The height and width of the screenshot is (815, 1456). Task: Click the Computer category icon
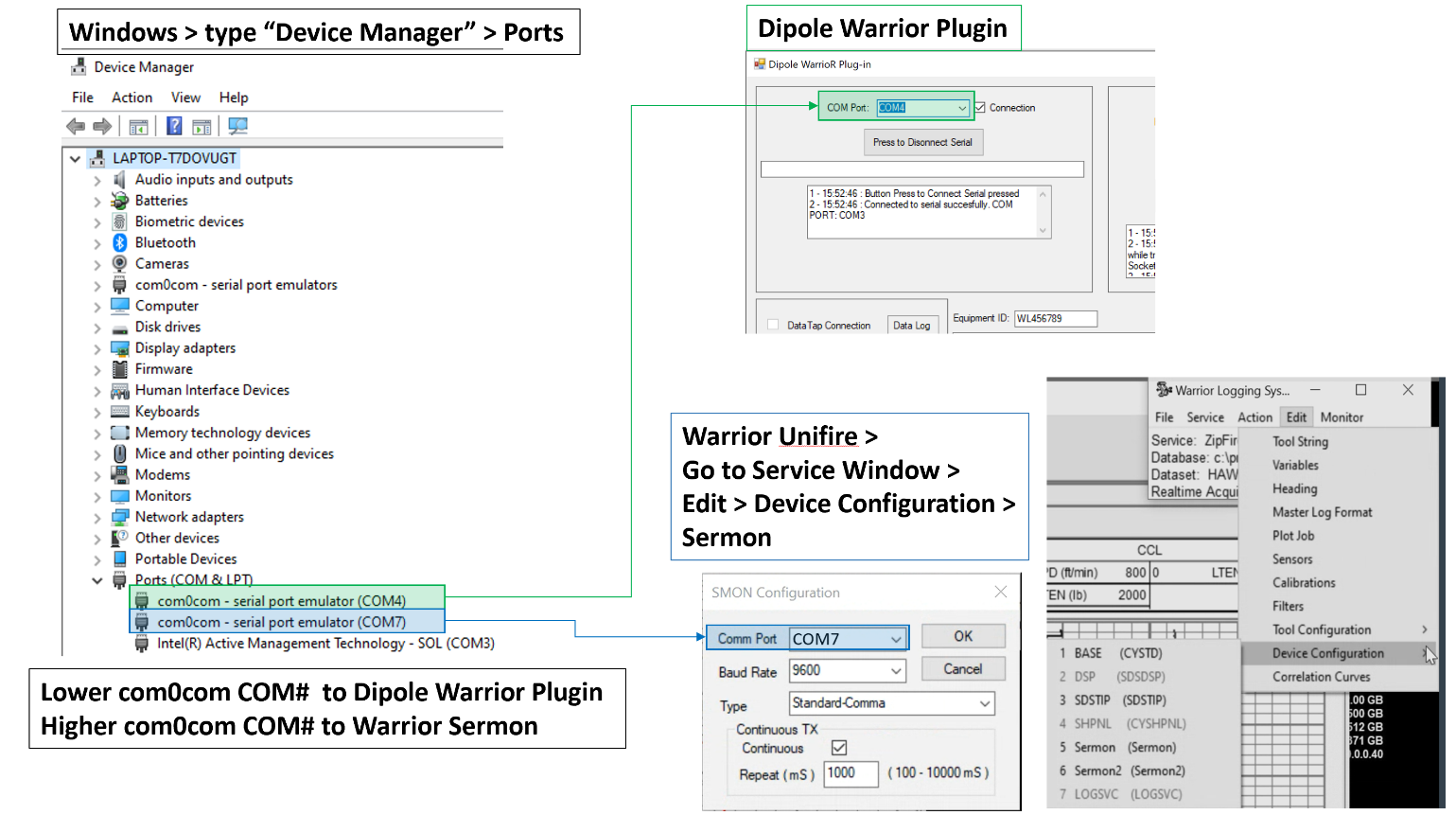click(120, 306)
